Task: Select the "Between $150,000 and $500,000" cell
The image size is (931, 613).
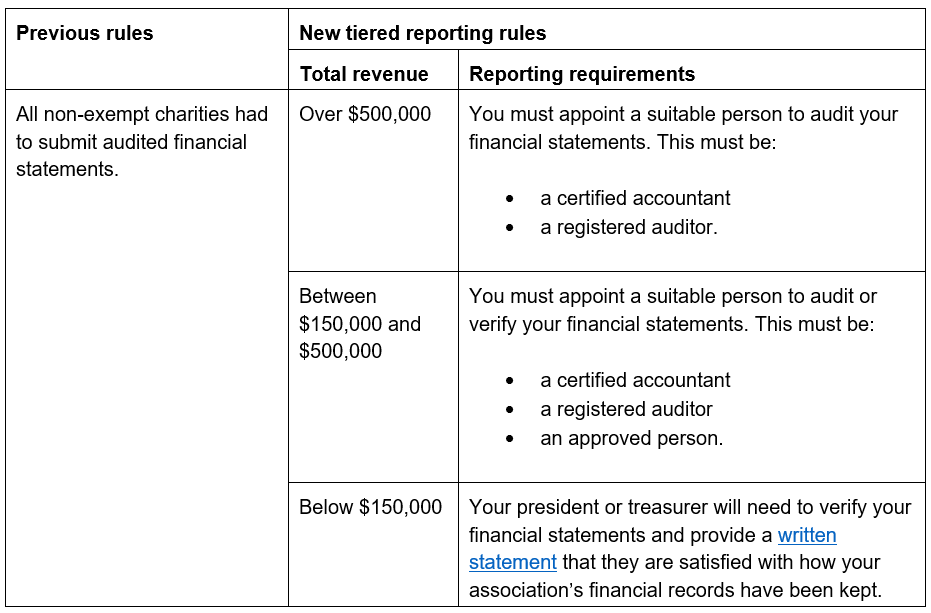Action: [x=360, y=324]
